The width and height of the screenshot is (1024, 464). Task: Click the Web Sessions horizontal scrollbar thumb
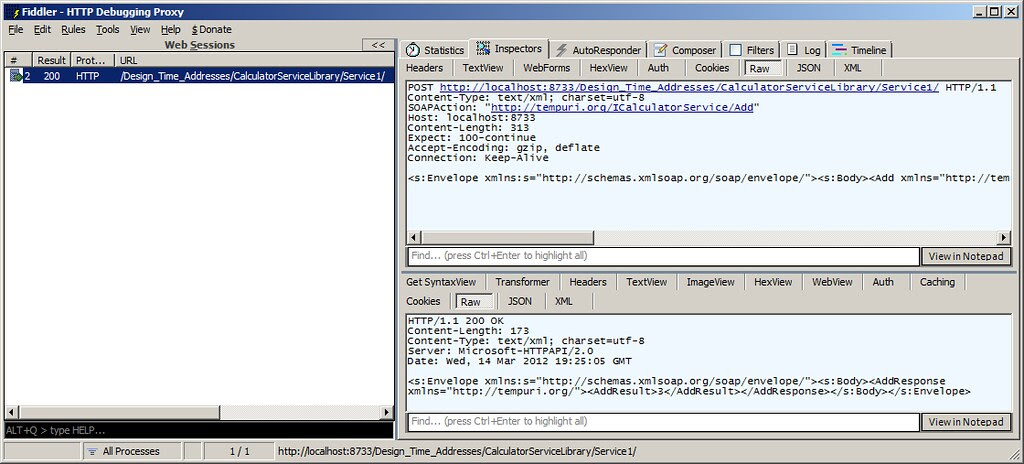(119, 412)
